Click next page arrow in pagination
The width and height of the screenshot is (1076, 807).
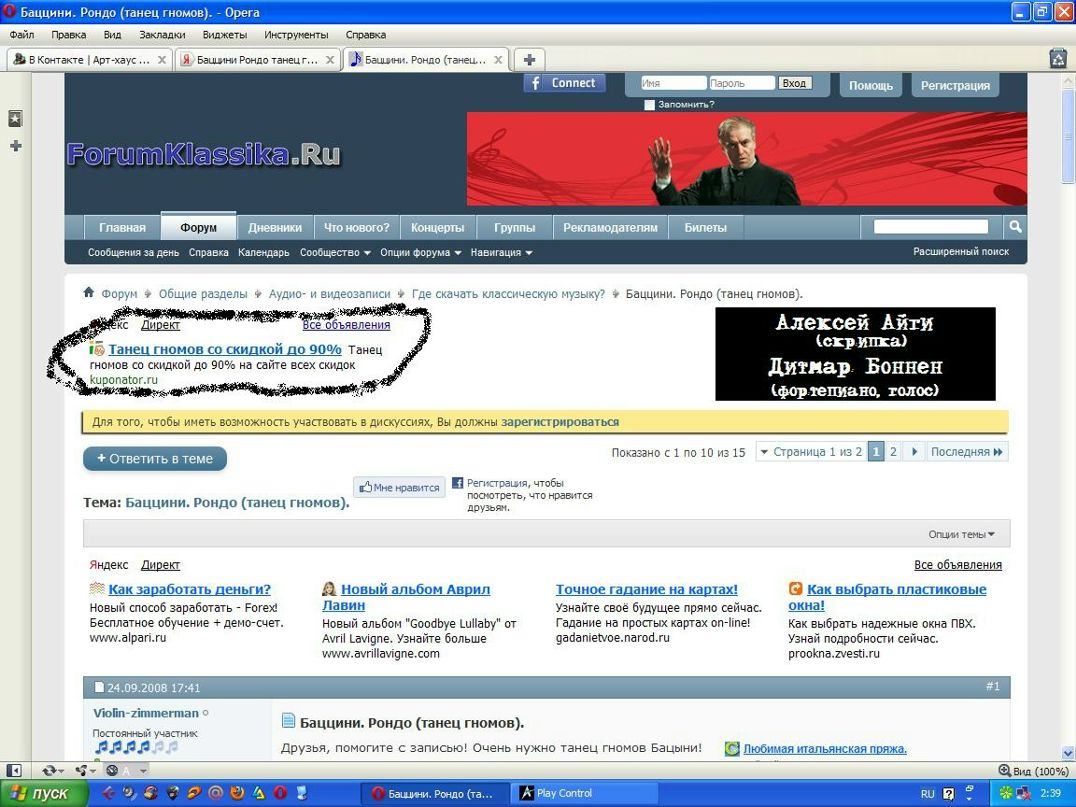(914, 452)
